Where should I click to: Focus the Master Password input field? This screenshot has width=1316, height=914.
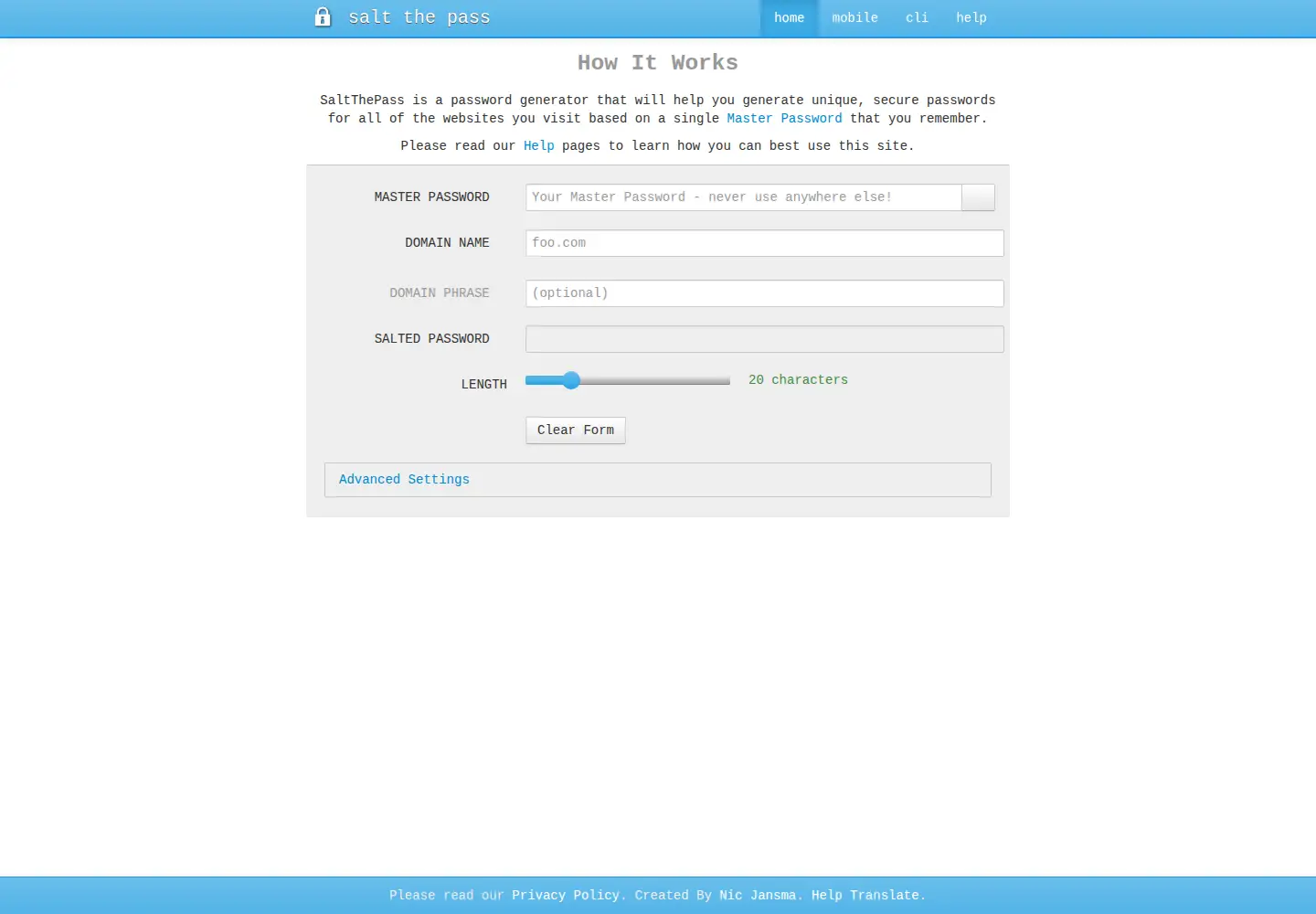pos(744,197)
